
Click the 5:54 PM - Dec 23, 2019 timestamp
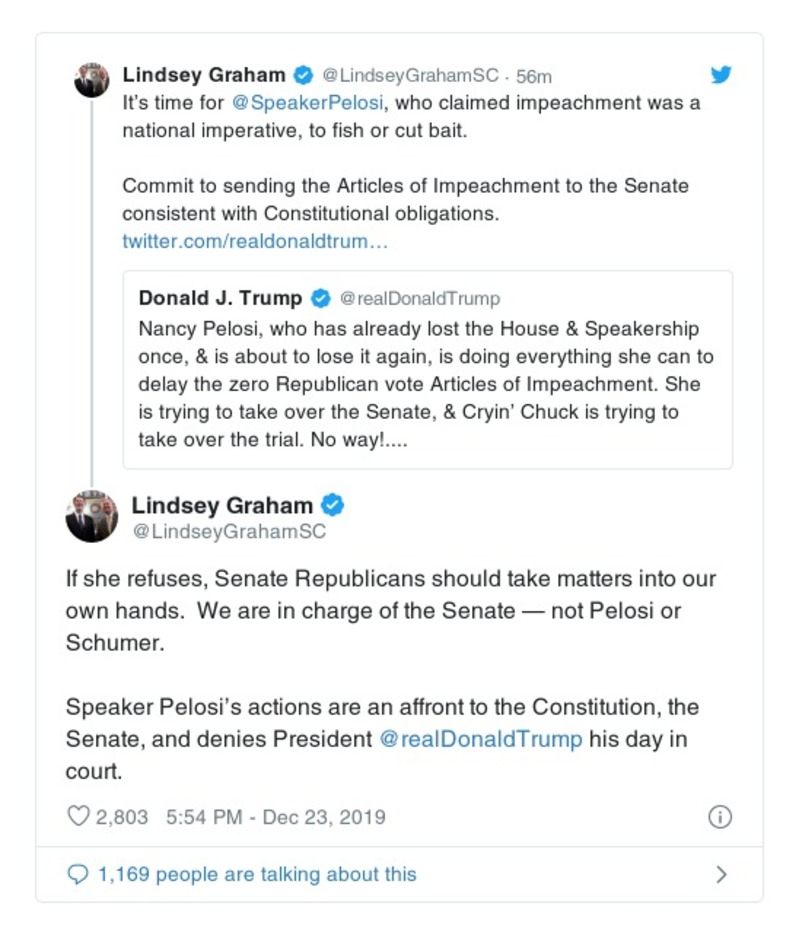pos(275,817)
